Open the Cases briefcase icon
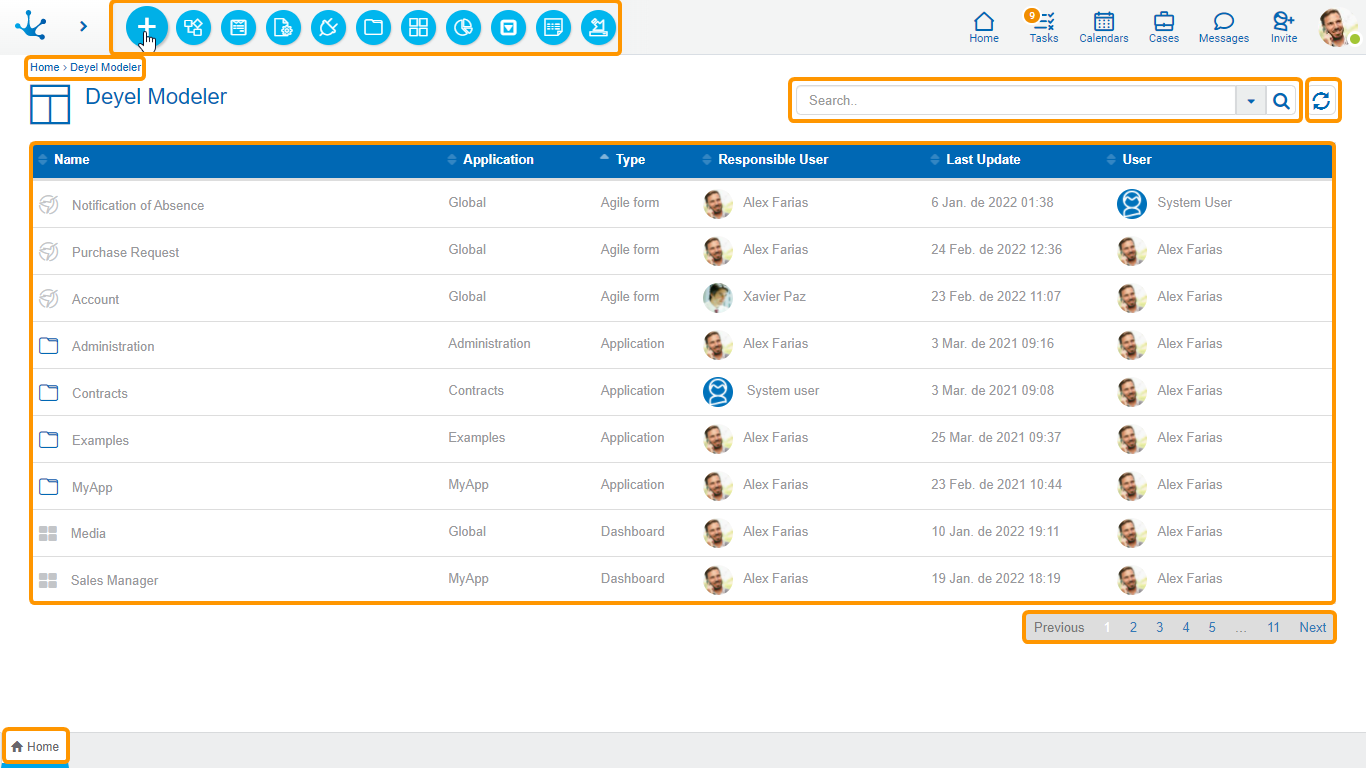 1164,27
